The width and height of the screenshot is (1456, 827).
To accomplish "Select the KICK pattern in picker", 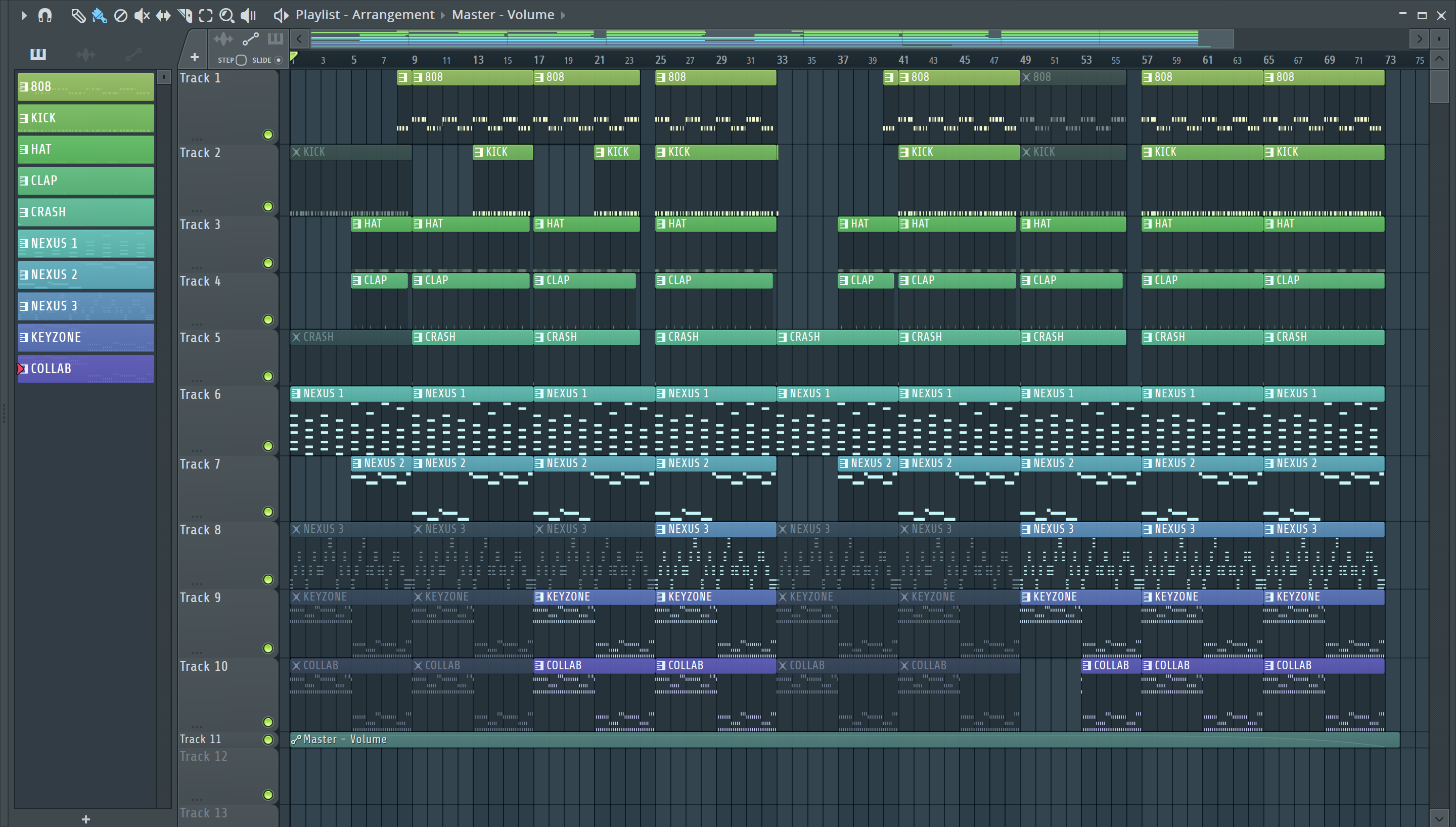I will tap(86, 118).
